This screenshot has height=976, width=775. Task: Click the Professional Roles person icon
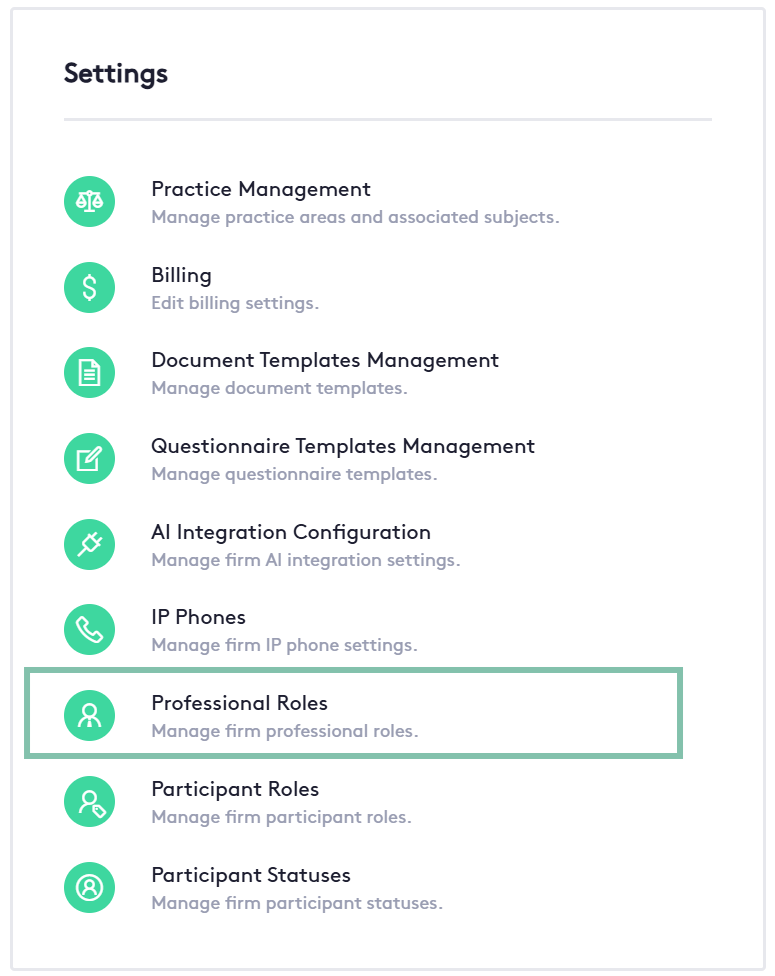90,715
